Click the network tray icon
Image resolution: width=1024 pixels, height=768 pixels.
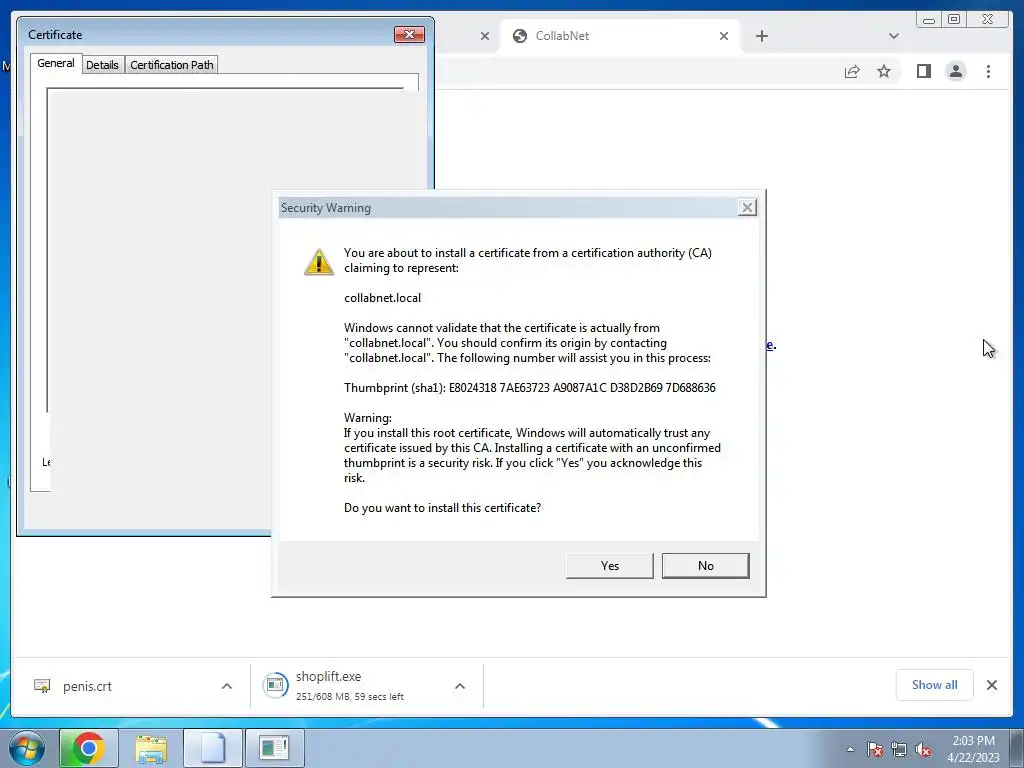tap(899, 749)
